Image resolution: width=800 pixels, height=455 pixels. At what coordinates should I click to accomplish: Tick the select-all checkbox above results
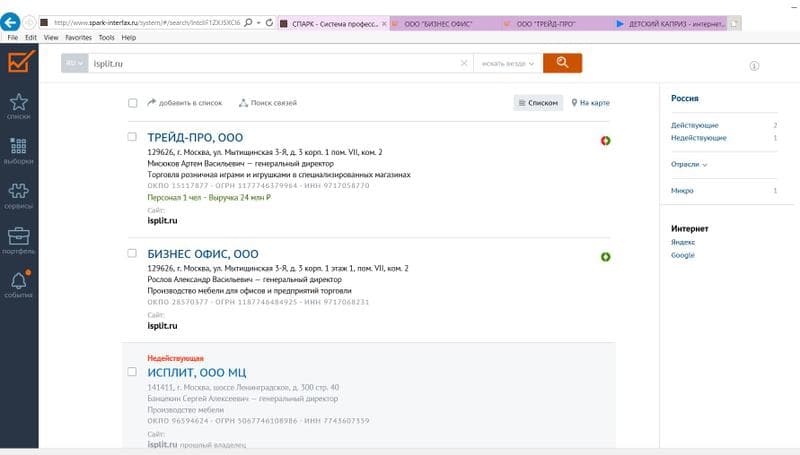[x=133, y=103]
